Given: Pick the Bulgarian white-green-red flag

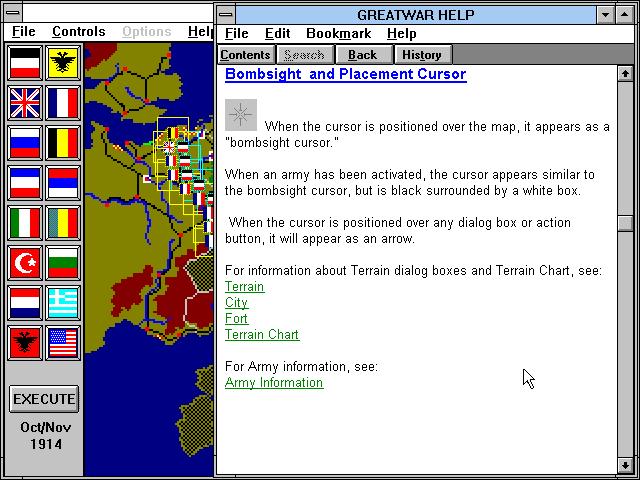Looking at the screenshot, I should pyautogui.click(x=63, y=263).
